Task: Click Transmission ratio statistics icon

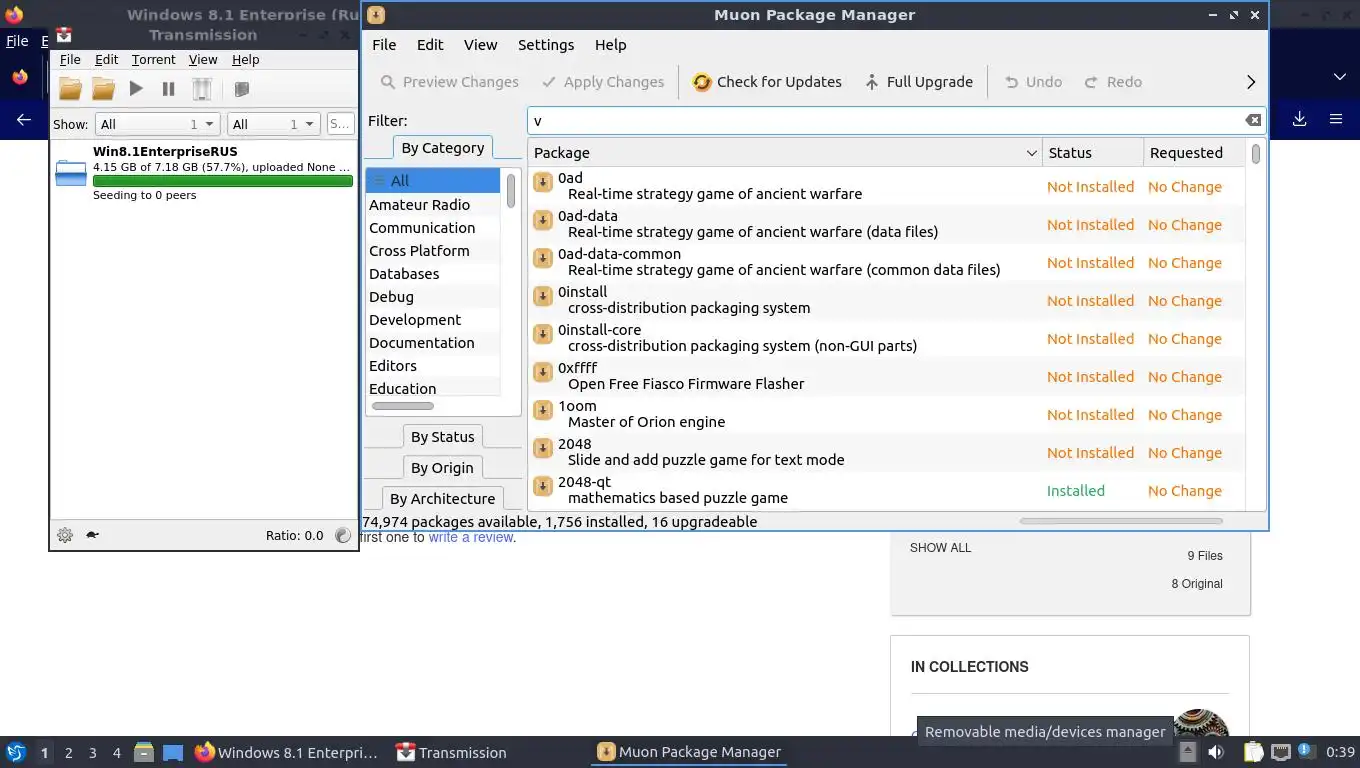Action: coord(343,535)
